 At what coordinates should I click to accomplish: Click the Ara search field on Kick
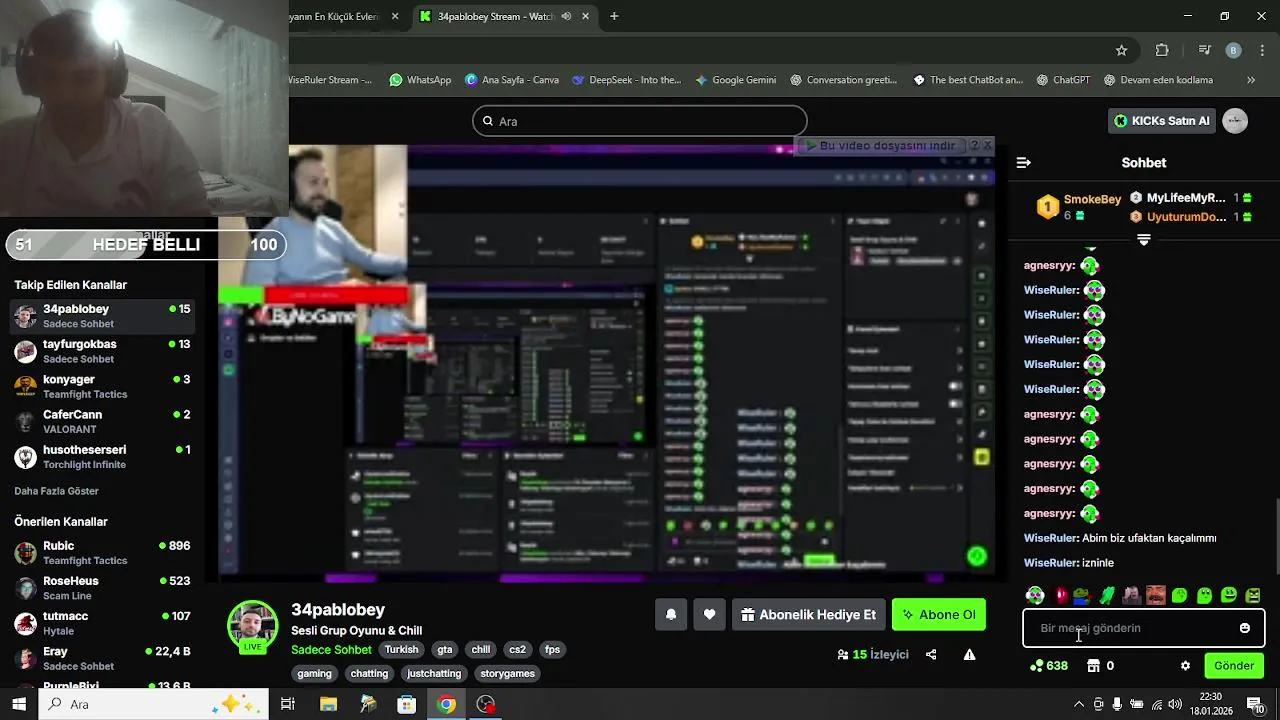coord(640,121)
